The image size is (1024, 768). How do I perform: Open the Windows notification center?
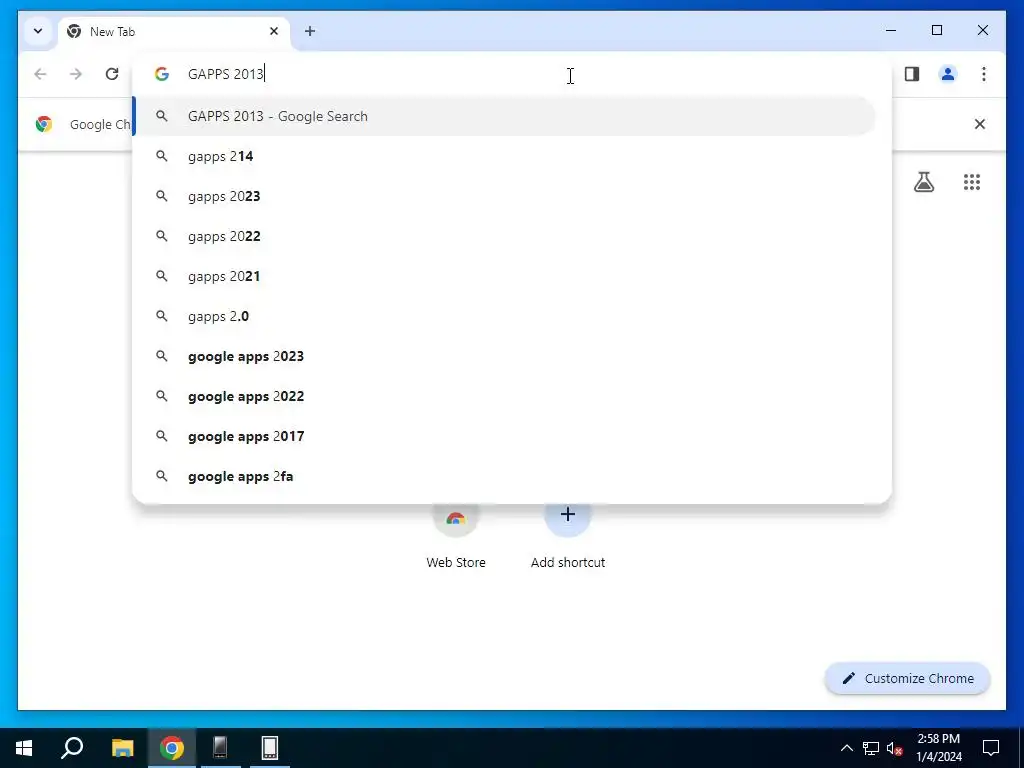pyautogui.click(x=991, y=748)
